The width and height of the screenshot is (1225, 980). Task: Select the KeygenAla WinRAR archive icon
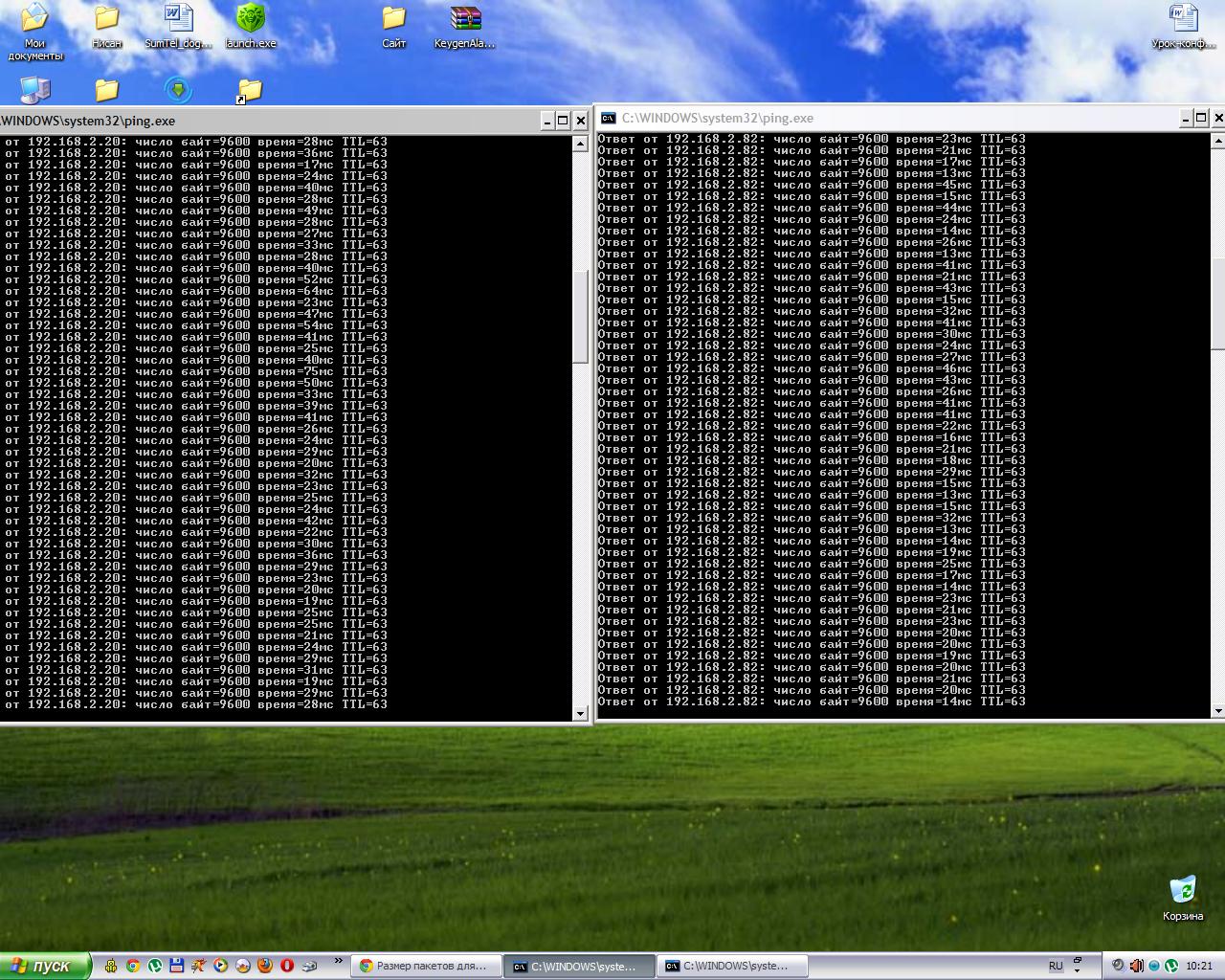[x=465, y=19]
